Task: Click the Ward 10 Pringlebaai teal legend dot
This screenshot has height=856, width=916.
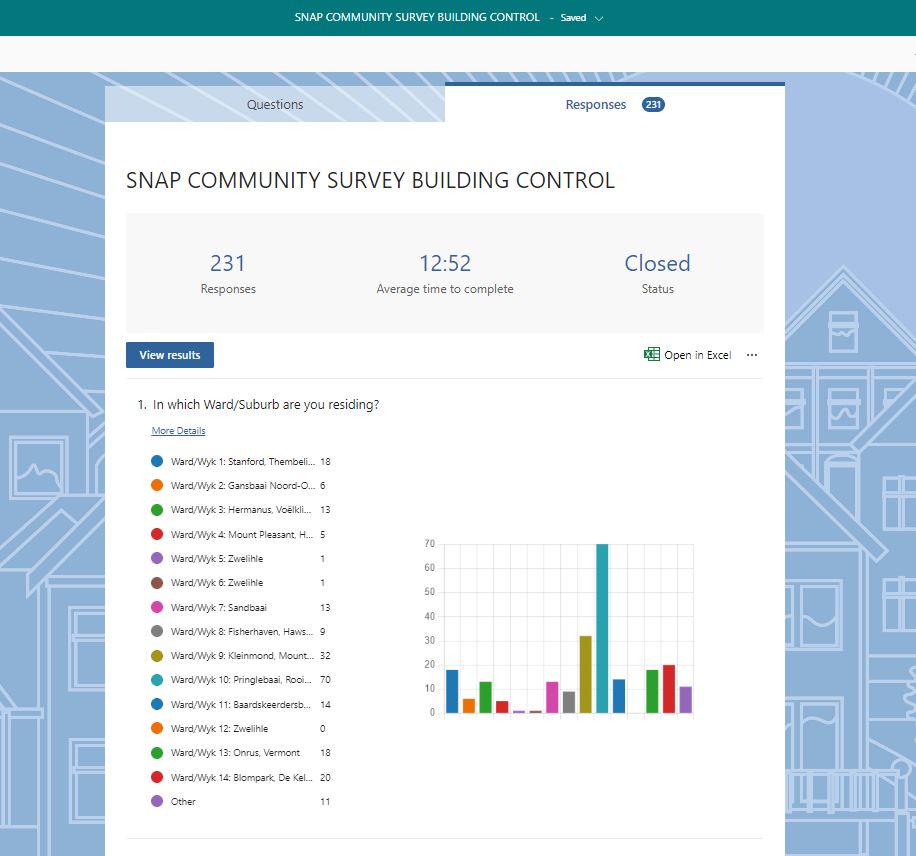Action: (x=157, y=680)
